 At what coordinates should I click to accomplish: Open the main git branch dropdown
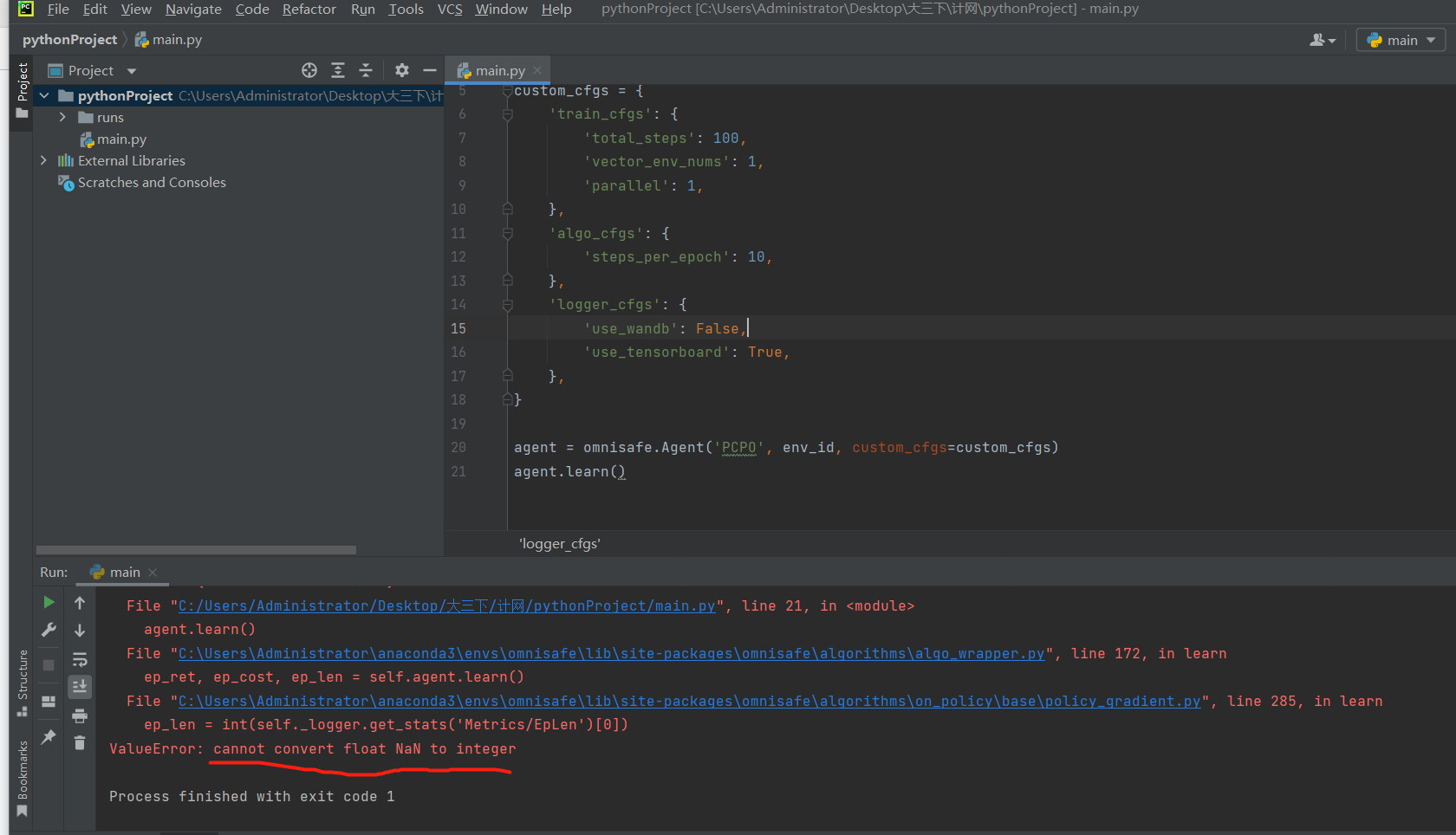tap(1400, 39)
